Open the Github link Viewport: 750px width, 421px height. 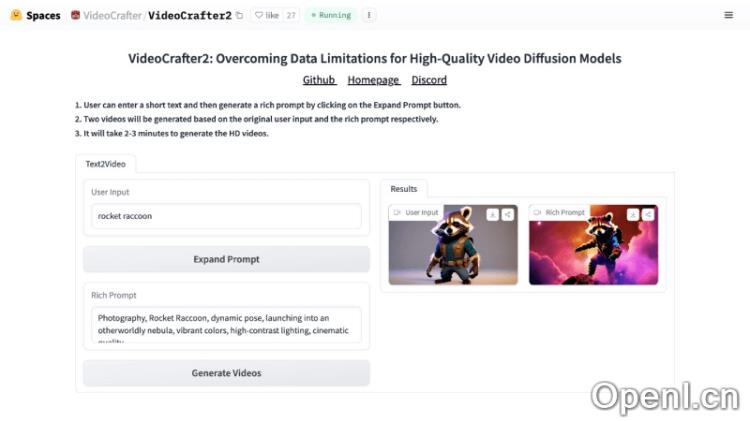pyautogui.click(x=319, y=80)
